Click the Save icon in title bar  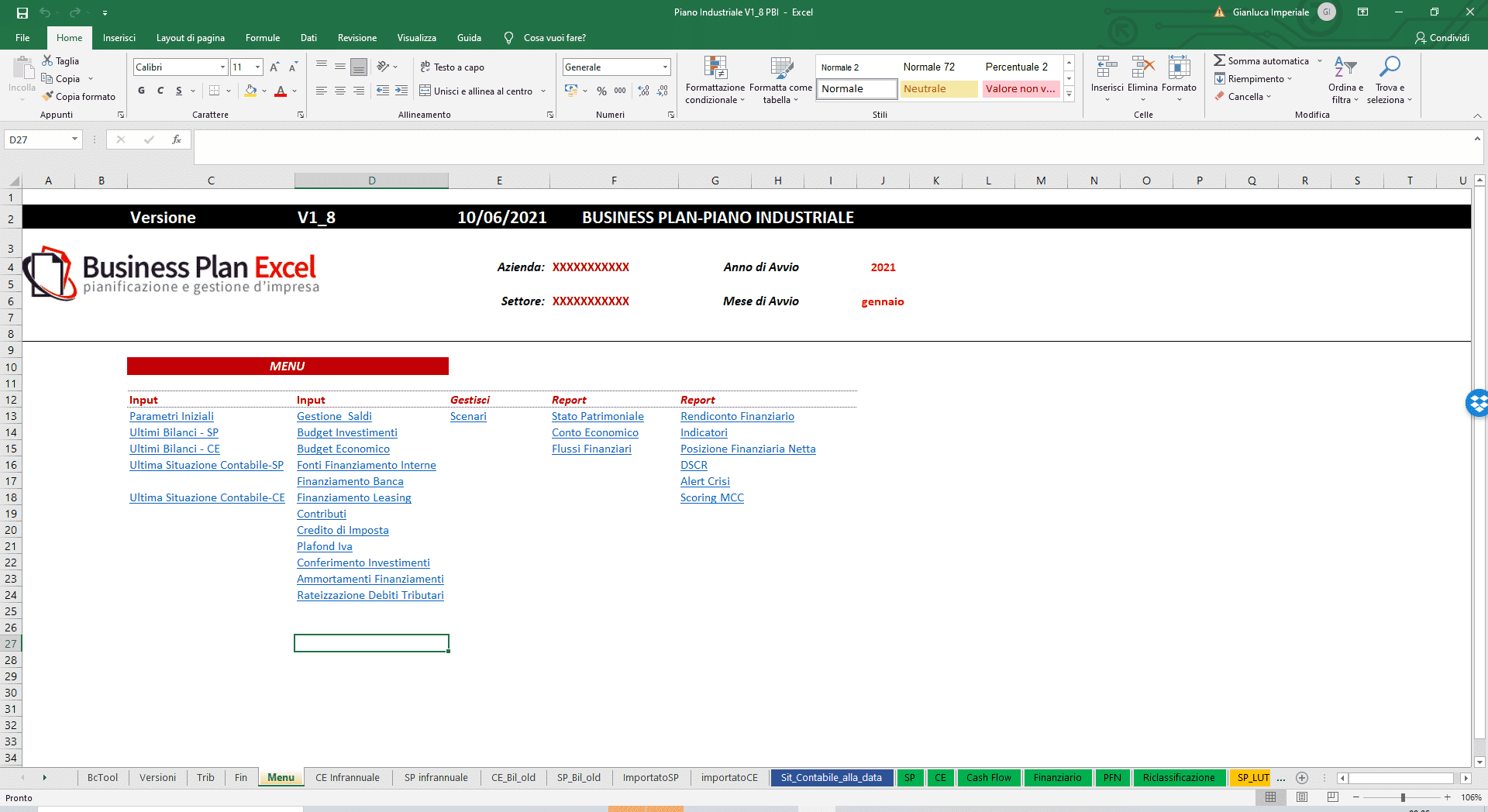[22, 12]
